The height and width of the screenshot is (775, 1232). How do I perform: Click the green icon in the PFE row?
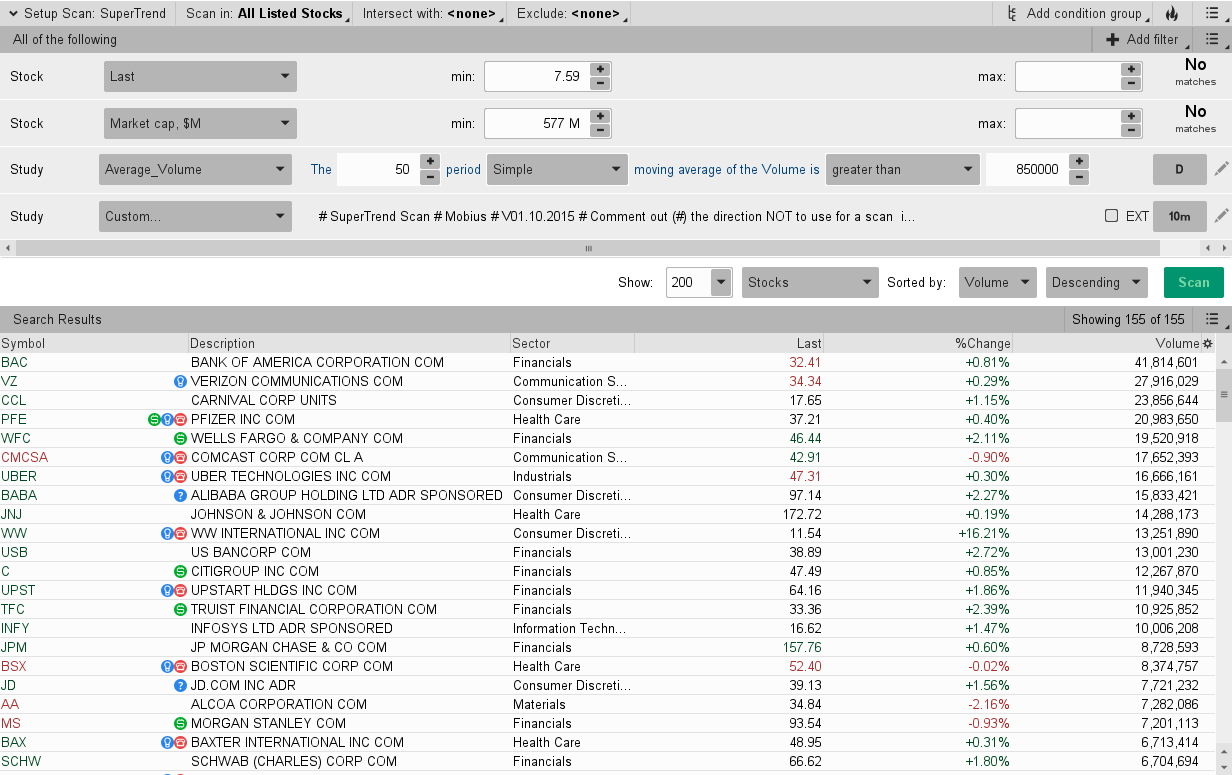pos(154,419)
